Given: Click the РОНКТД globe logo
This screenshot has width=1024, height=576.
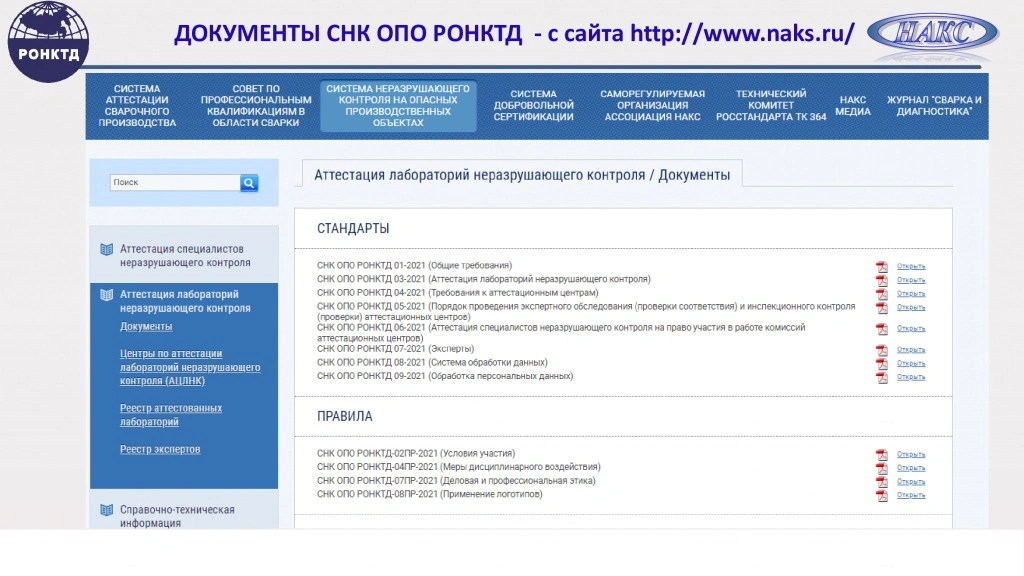Looking at the screenshot, I should pyautogui.click(x=48, y=40).
